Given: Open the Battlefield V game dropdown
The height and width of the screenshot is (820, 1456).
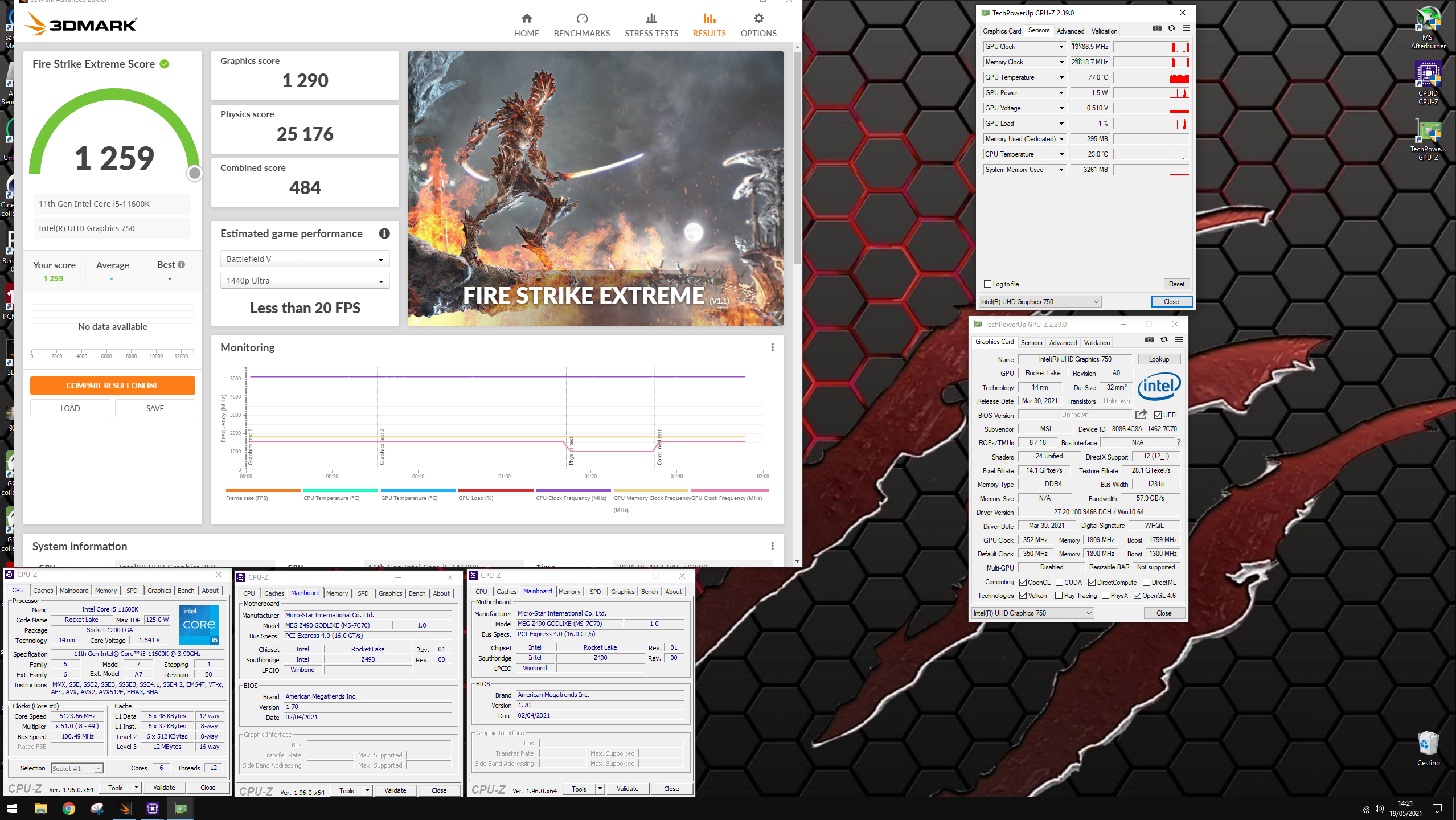Looking at the screenshot, I should [x=305, y=259].
